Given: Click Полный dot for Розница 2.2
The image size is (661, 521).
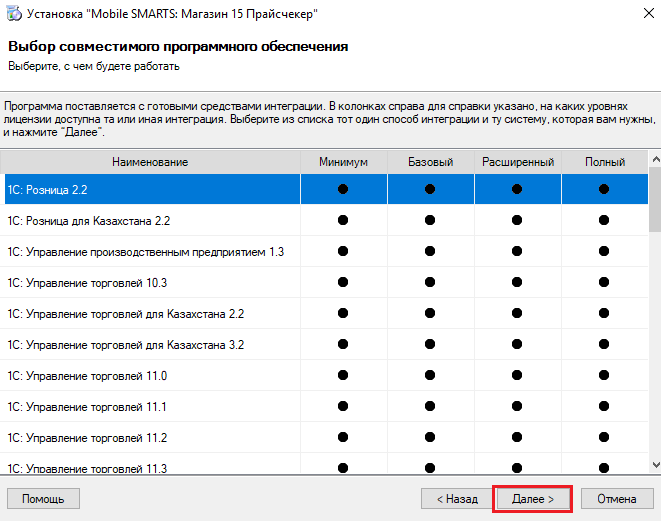Looking at the screenshot, I should point(604,189).
